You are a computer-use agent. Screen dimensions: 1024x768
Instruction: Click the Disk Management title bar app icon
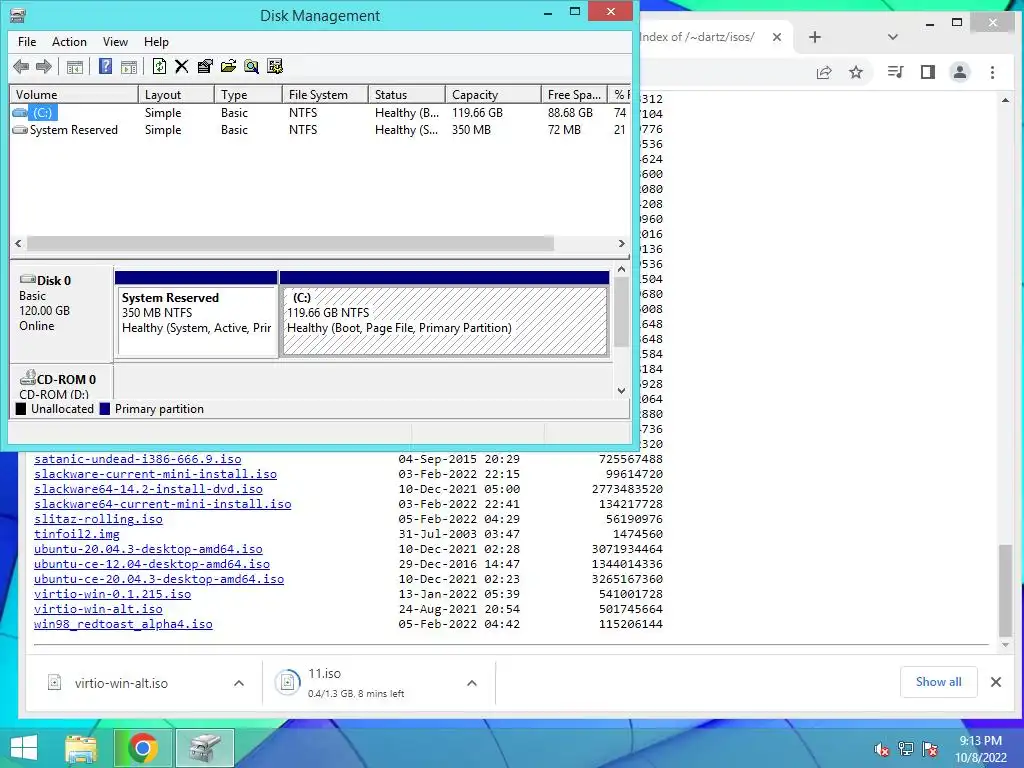pos(18,15)
